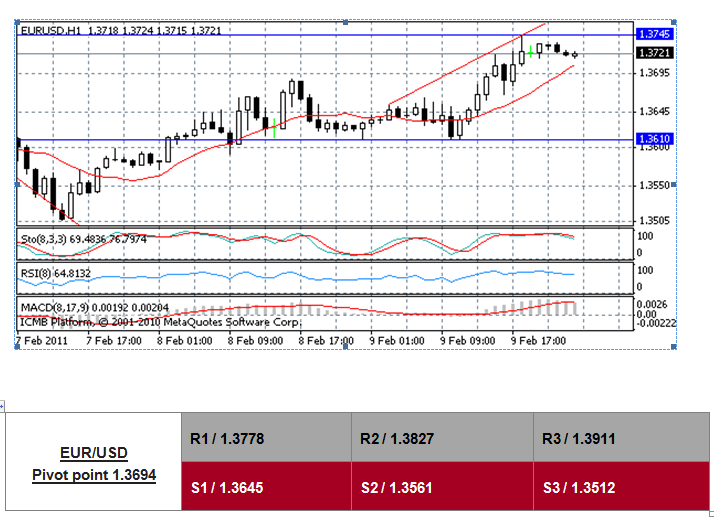This screenshot has height=523, width=714.
Task: Click the 7 Feb 2011 date label
Action: (41, 340)
